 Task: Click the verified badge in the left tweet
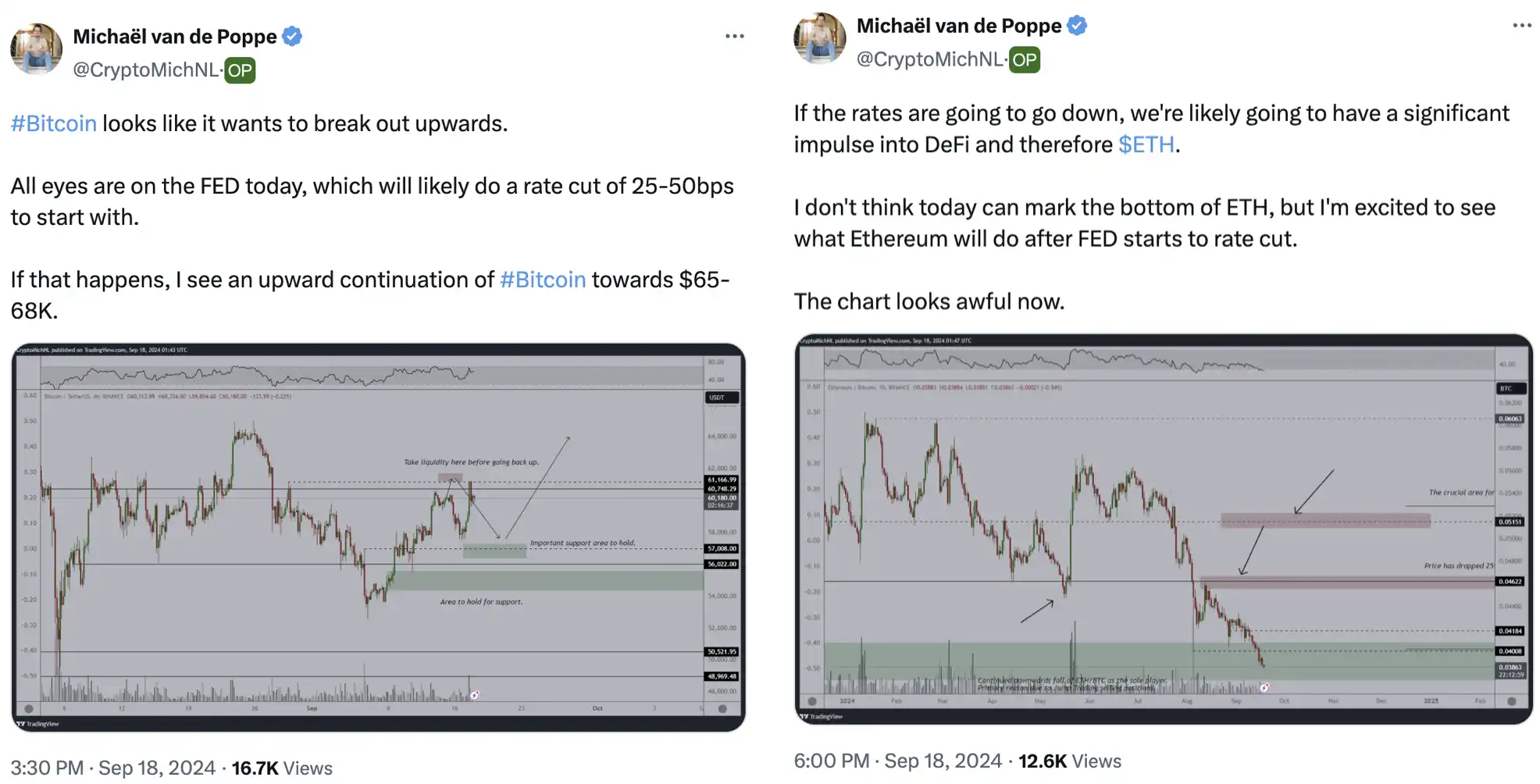(292, 37)
